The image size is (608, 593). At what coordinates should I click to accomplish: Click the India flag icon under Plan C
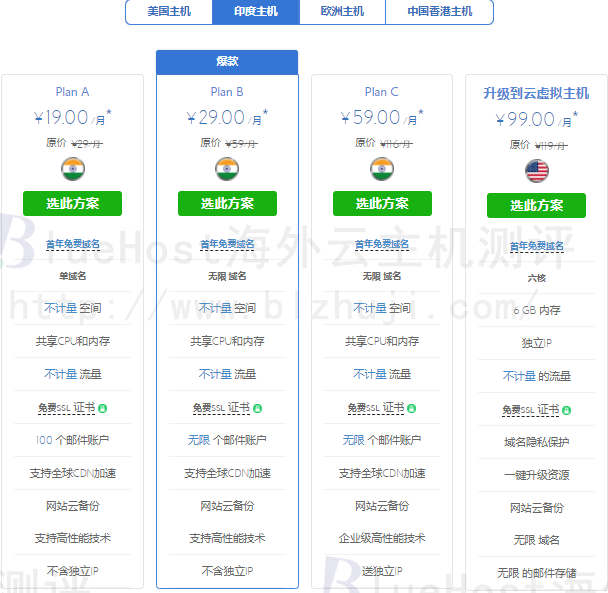382,169
